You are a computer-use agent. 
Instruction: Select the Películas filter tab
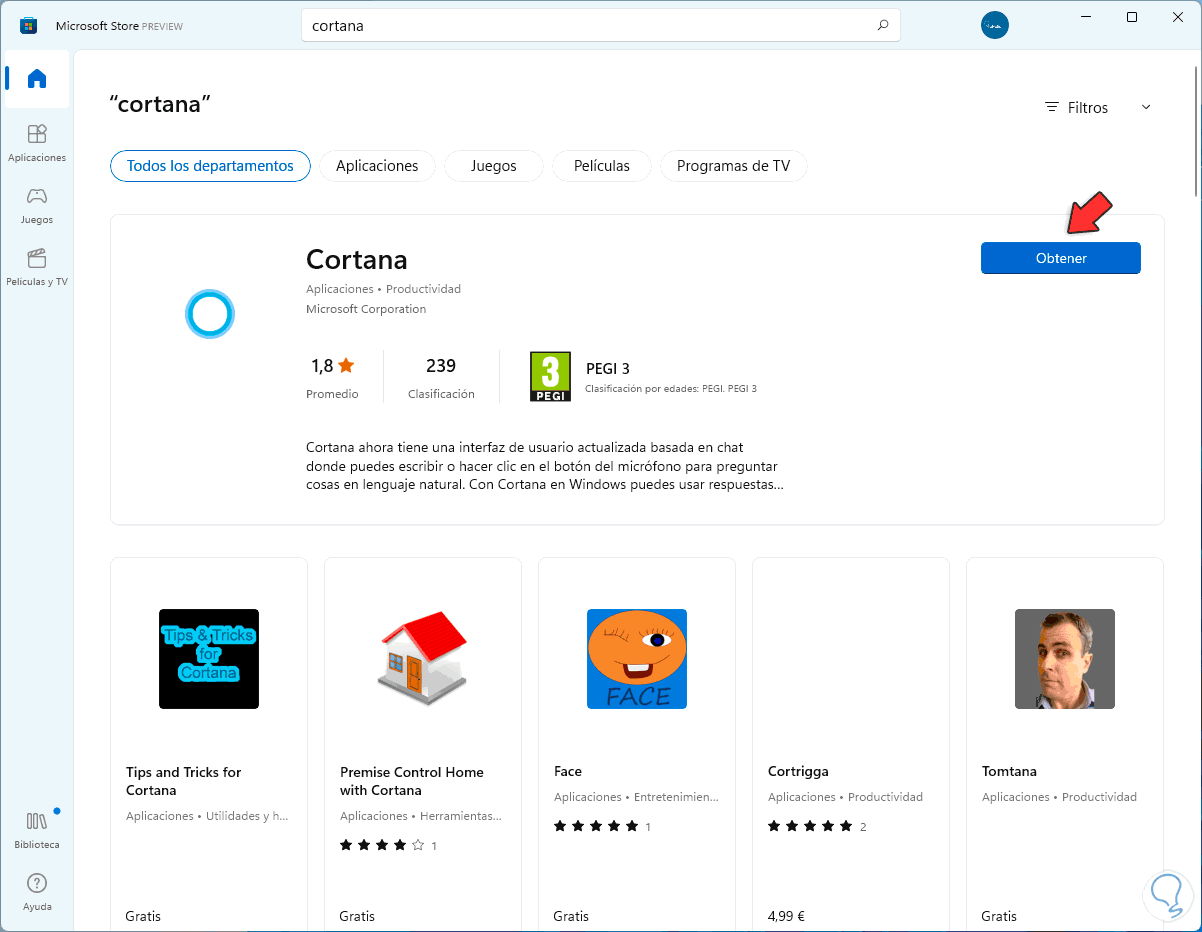click(602, 166)
